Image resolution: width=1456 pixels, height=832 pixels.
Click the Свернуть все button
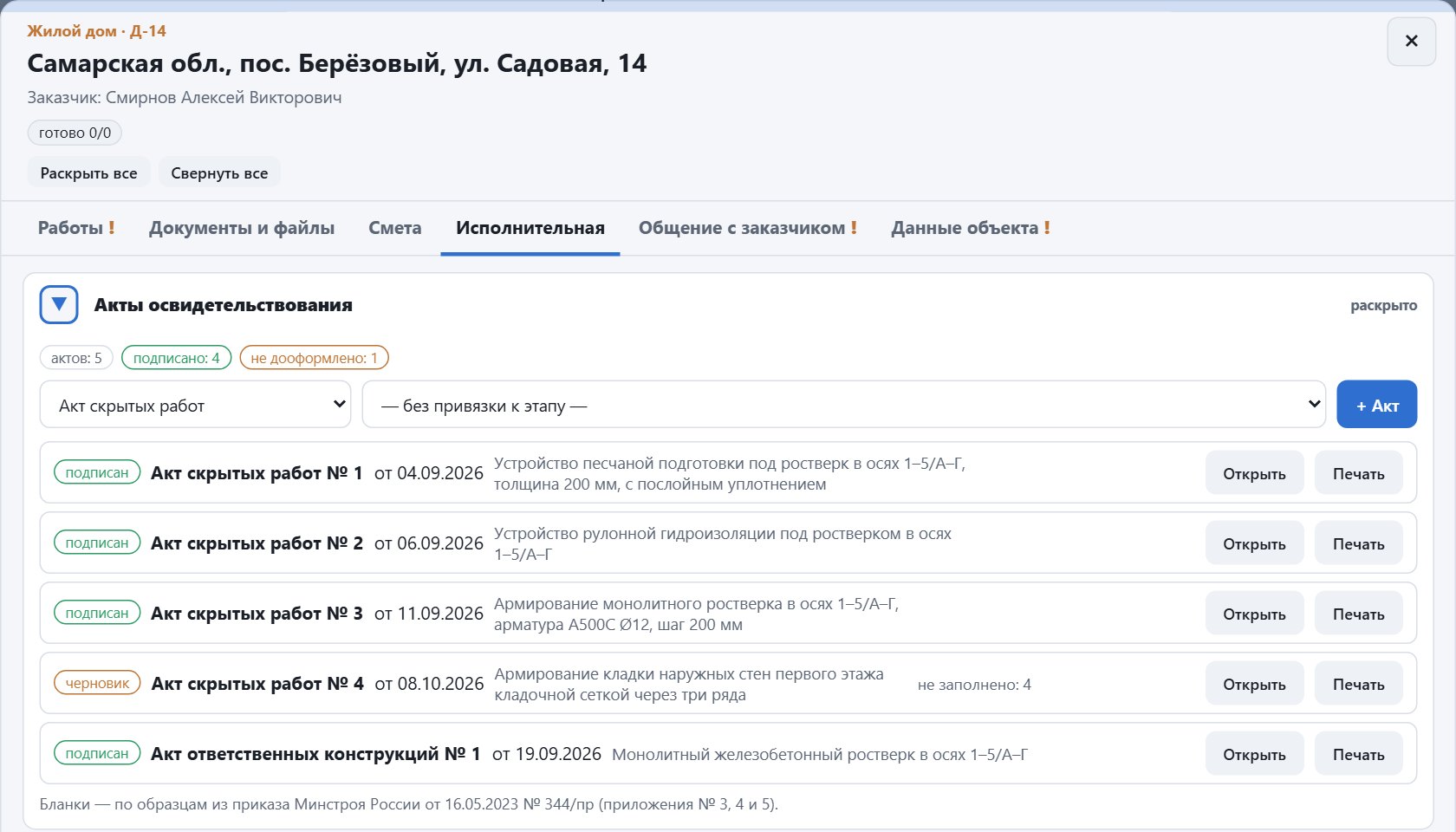(x=219, y=172)
